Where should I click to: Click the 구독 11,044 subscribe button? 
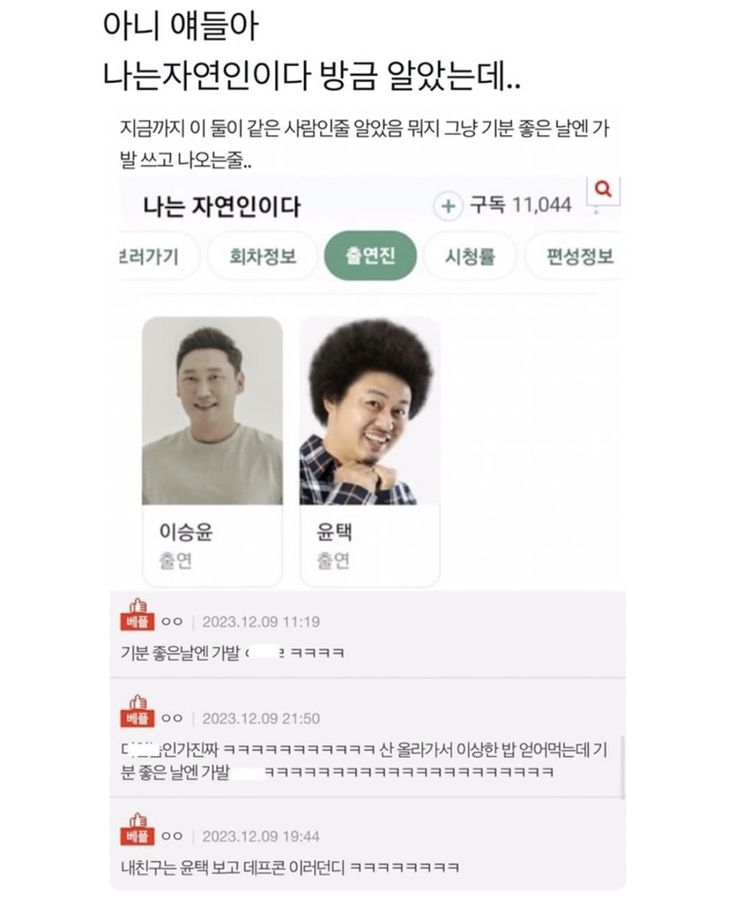click(x=521, y=205)
